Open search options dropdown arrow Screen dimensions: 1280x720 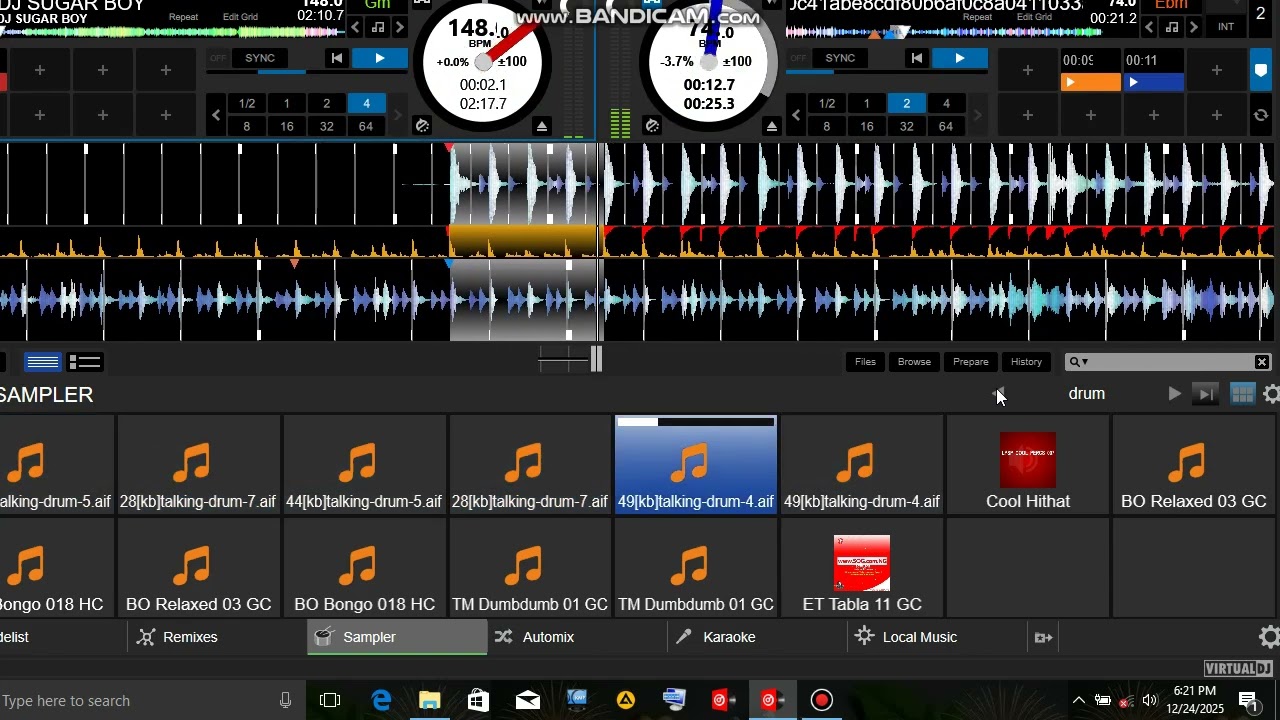coord(1085,362)
